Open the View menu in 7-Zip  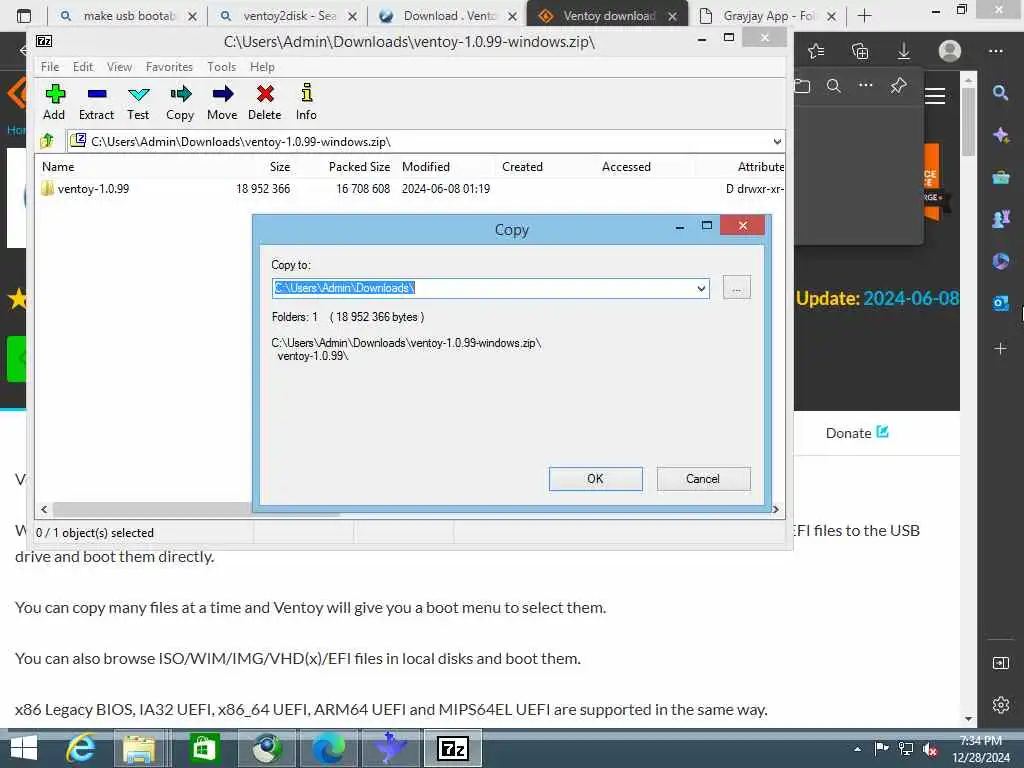(120, 67)
